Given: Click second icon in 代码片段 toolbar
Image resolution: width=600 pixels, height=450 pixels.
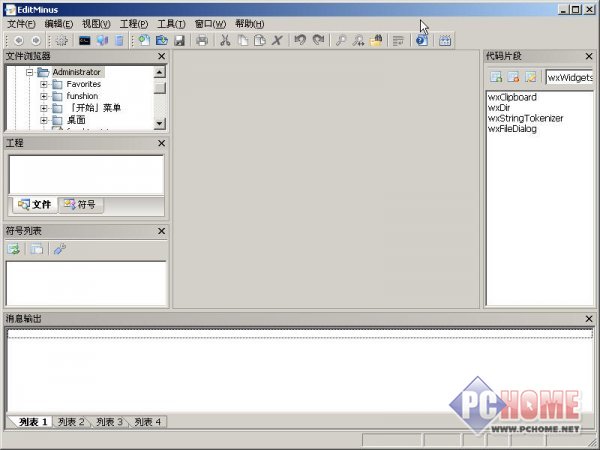Looking at the screenshot, I should pos(513,77).
